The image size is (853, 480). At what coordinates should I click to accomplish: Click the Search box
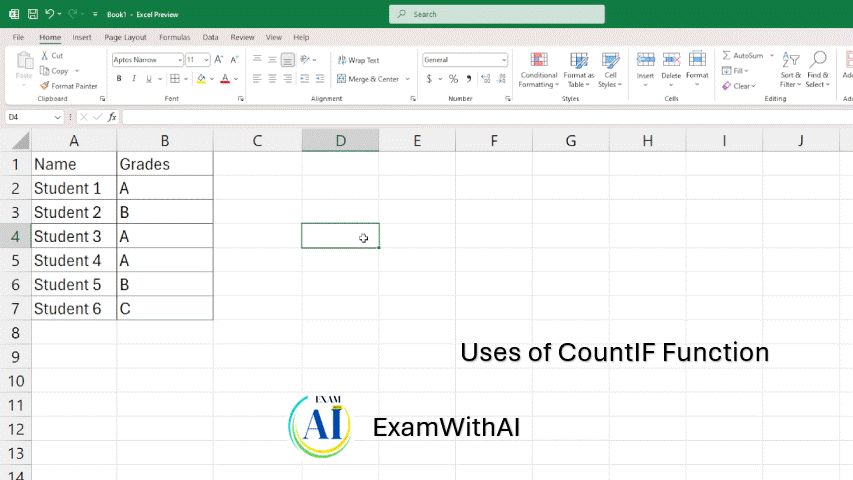point(497,14)
